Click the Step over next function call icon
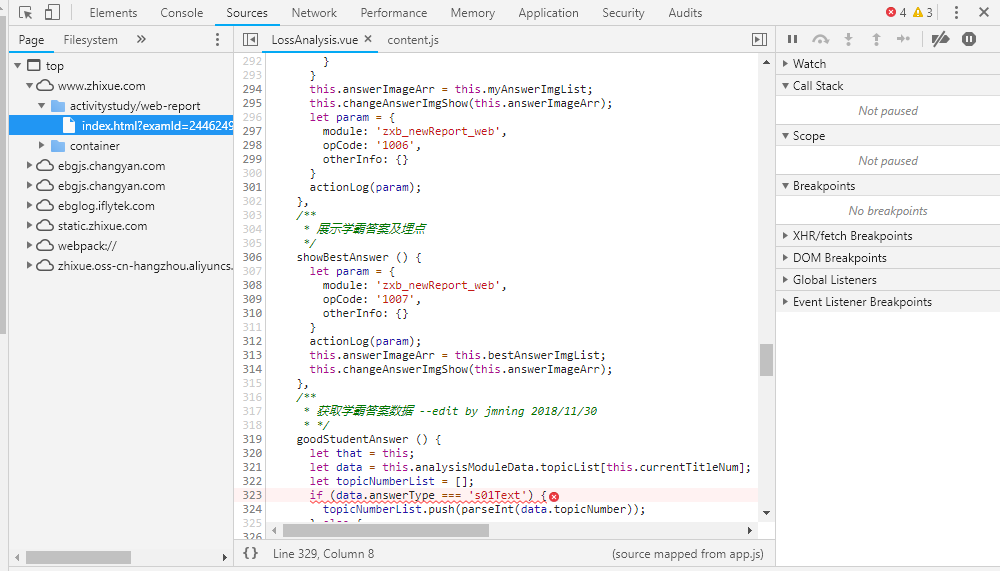This screenshot has height=571, width=1000. point(820,40)
